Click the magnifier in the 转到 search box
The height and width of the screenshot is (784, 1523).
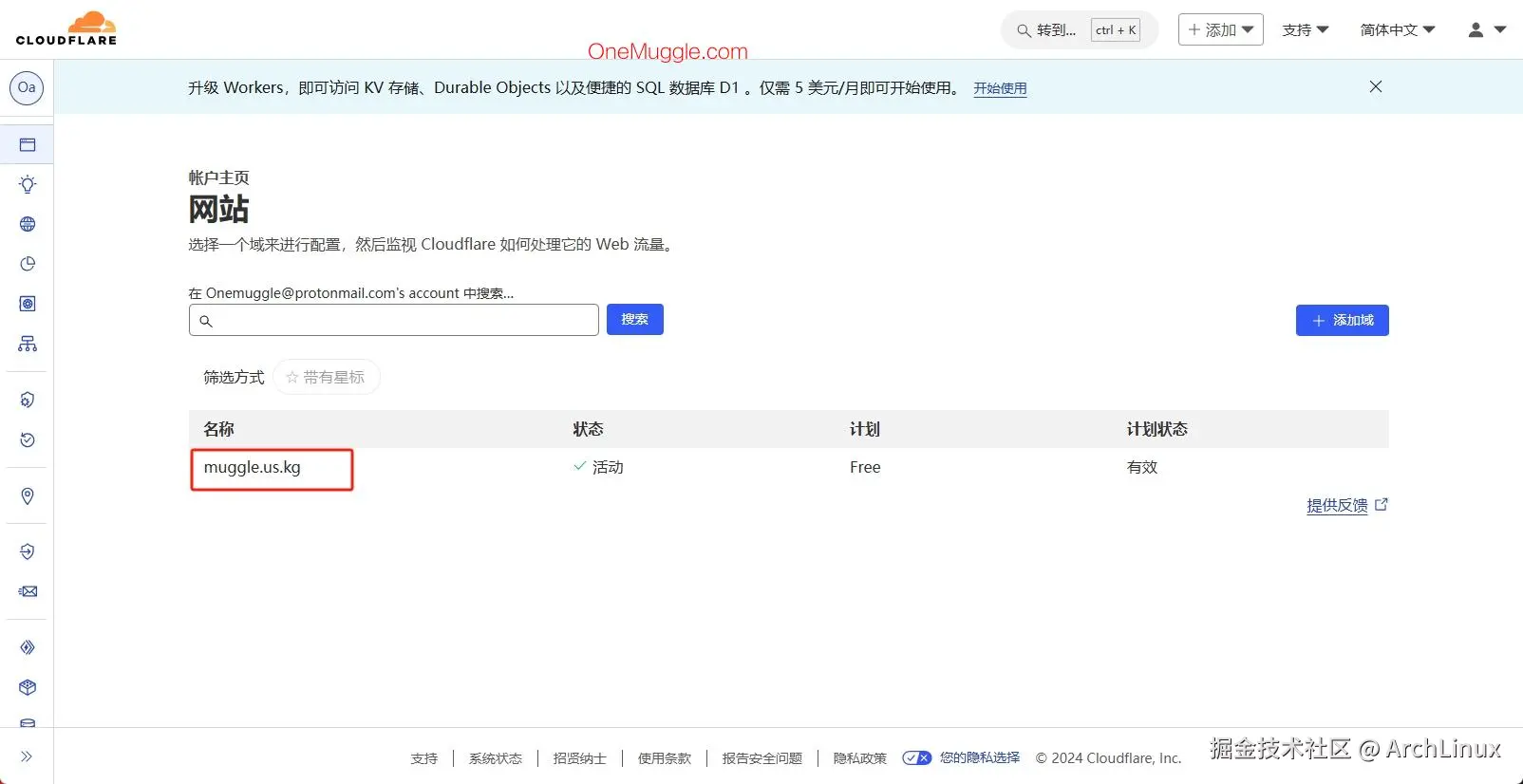[x=1024, y=30]
